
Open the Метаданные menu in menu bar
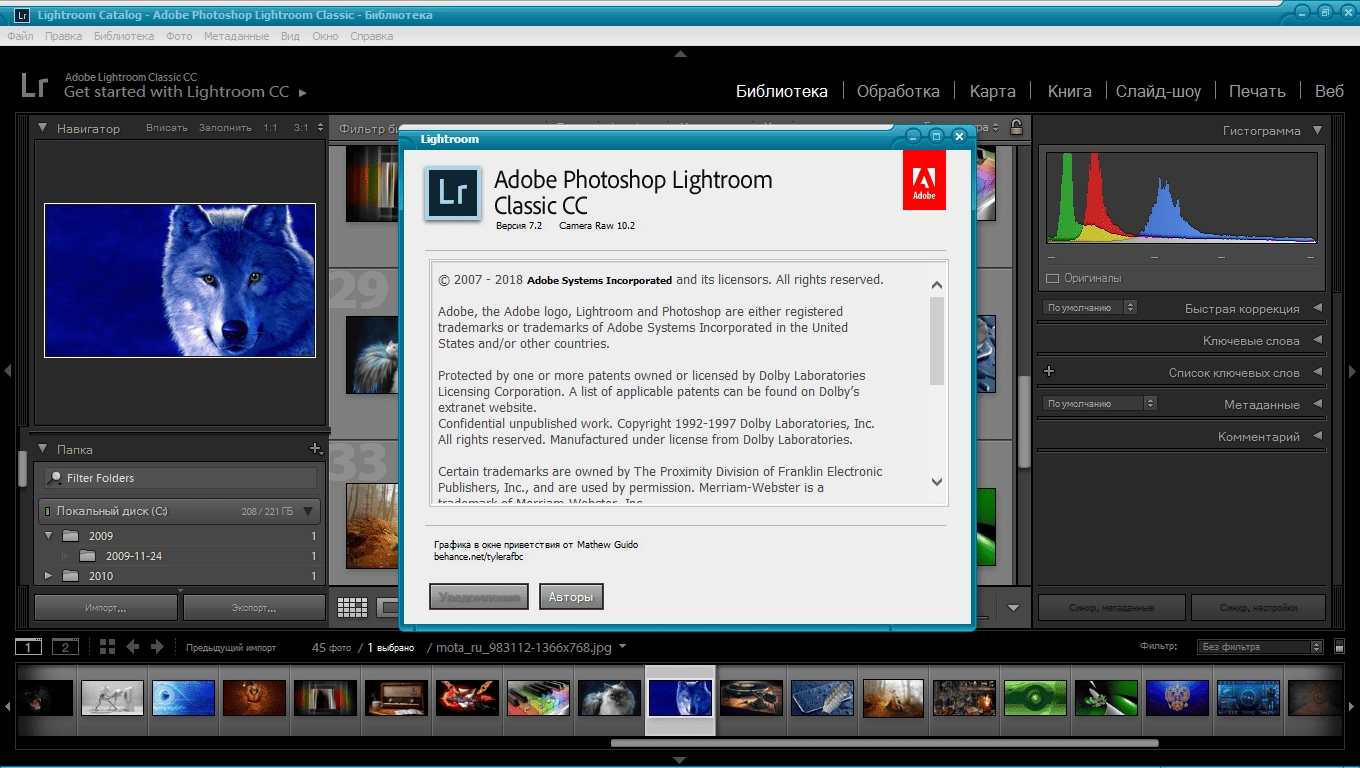point(236,36)
